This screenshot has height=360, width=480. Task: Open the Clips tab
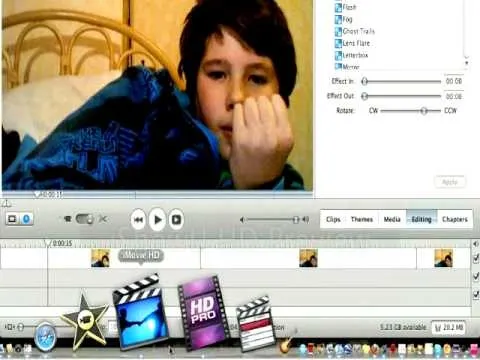point(333,219)
